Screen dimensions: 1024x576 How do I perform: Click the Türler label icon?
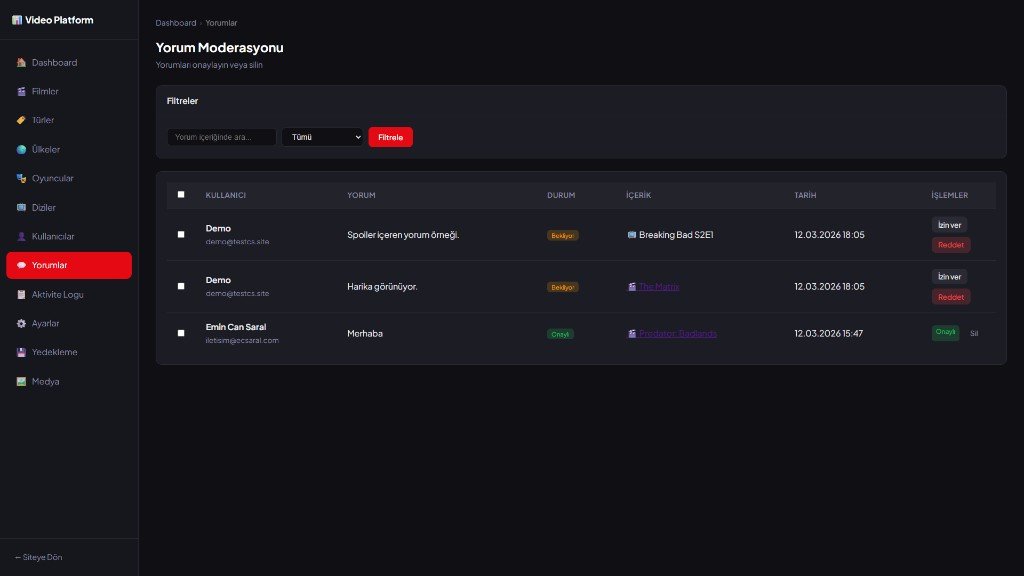tap(22, 120)
